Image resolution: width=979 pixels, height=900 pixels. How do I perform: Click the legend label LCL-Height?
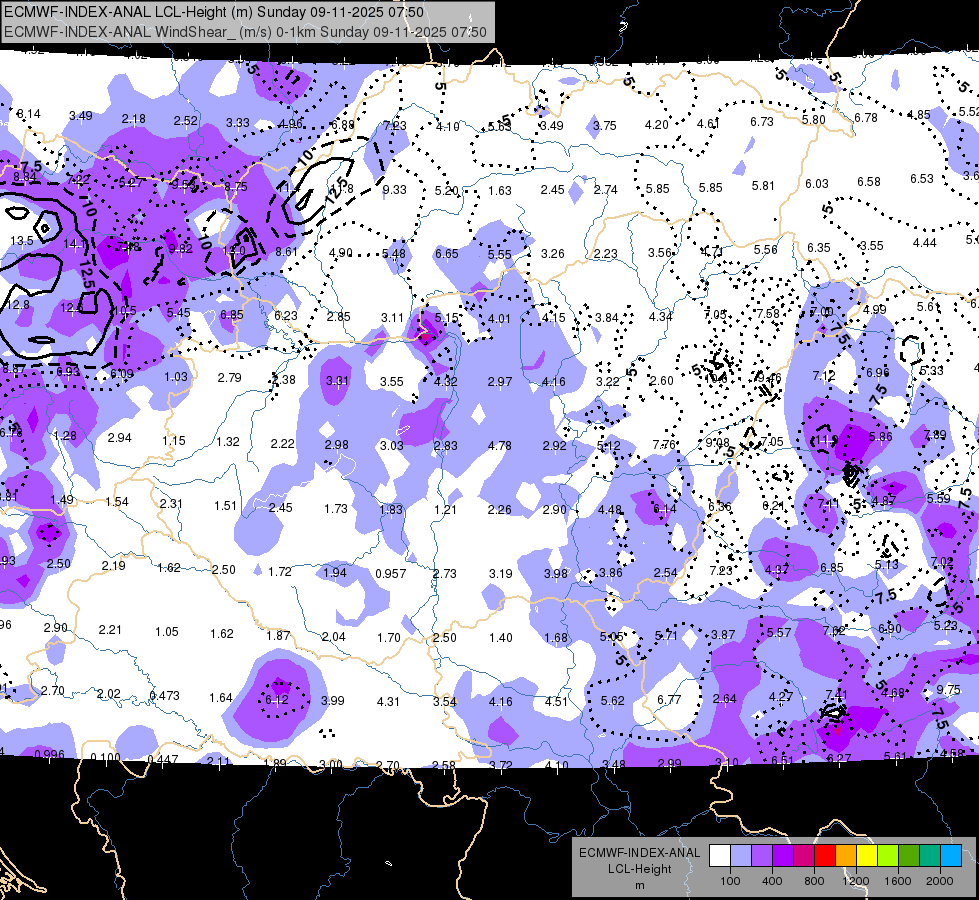[x=639, y=869]
